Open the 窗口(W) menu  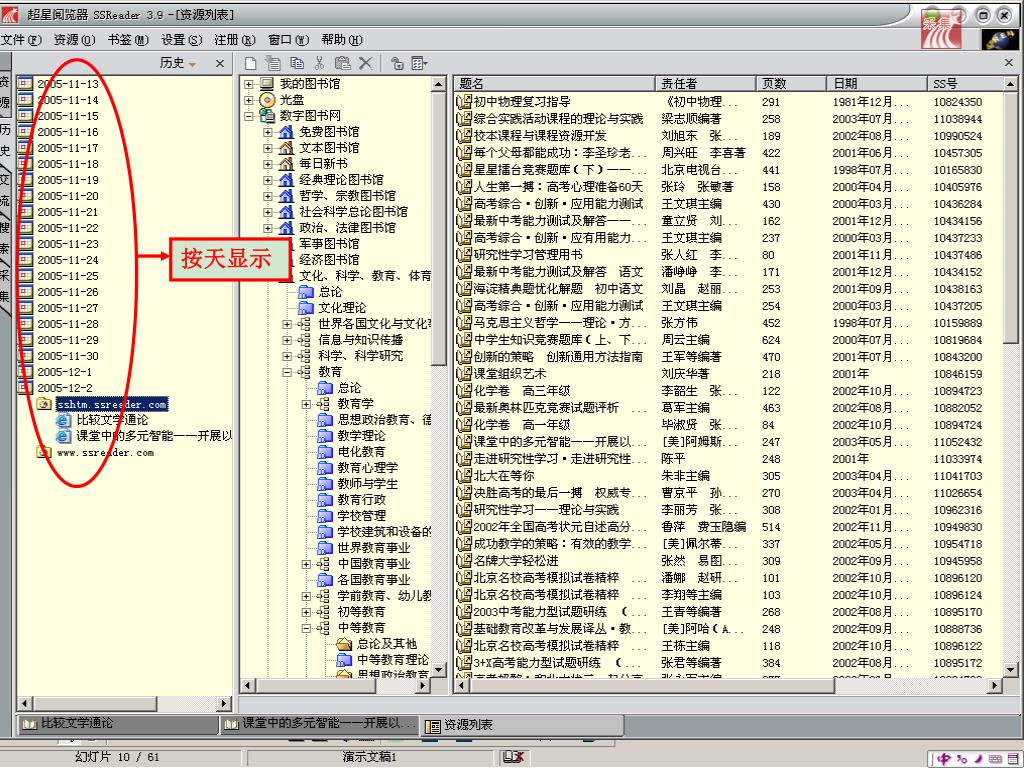[x=289, y=40]
